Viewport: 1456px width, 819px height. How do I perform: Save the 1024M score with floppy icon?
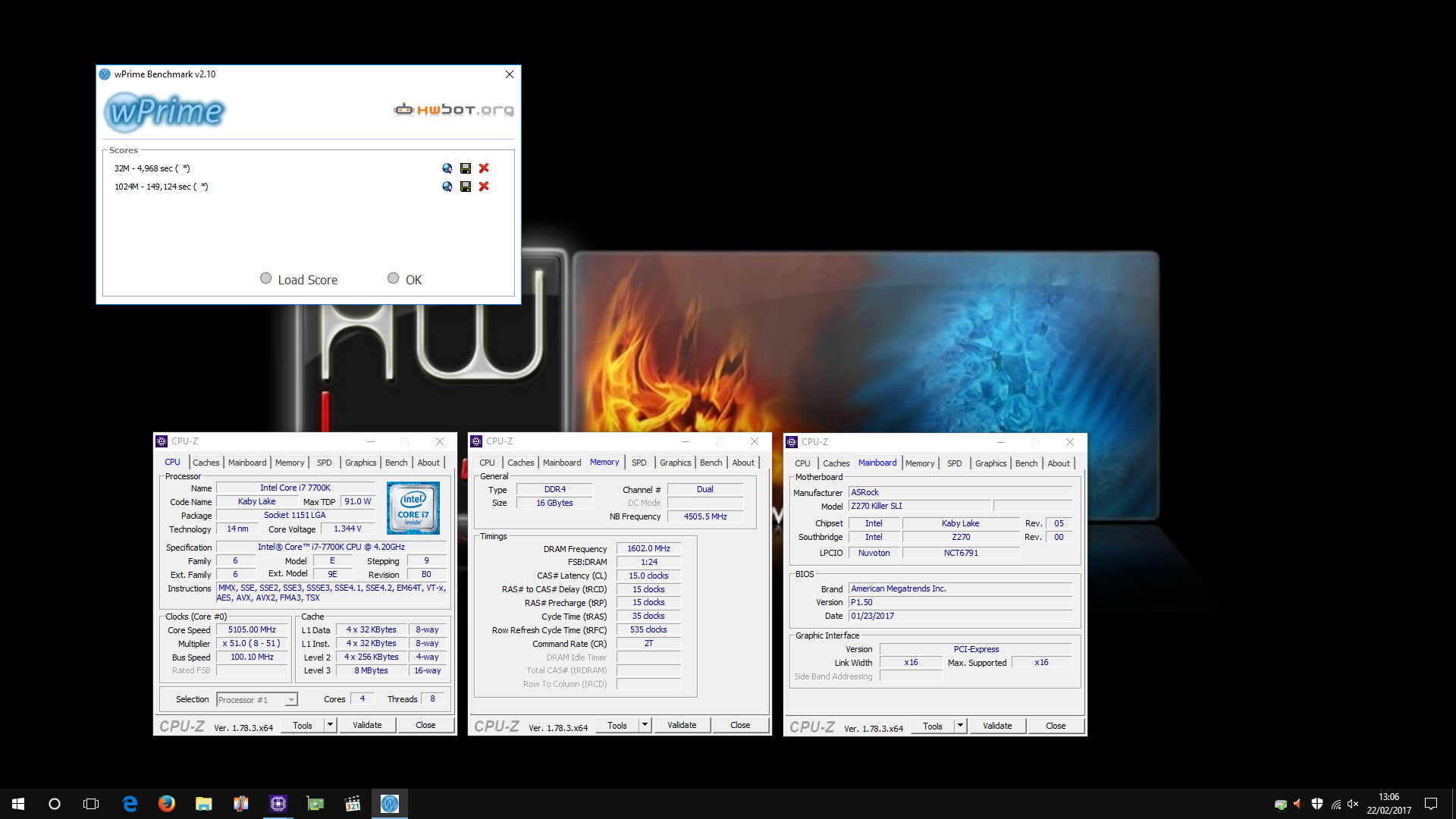tap(466, 187)
